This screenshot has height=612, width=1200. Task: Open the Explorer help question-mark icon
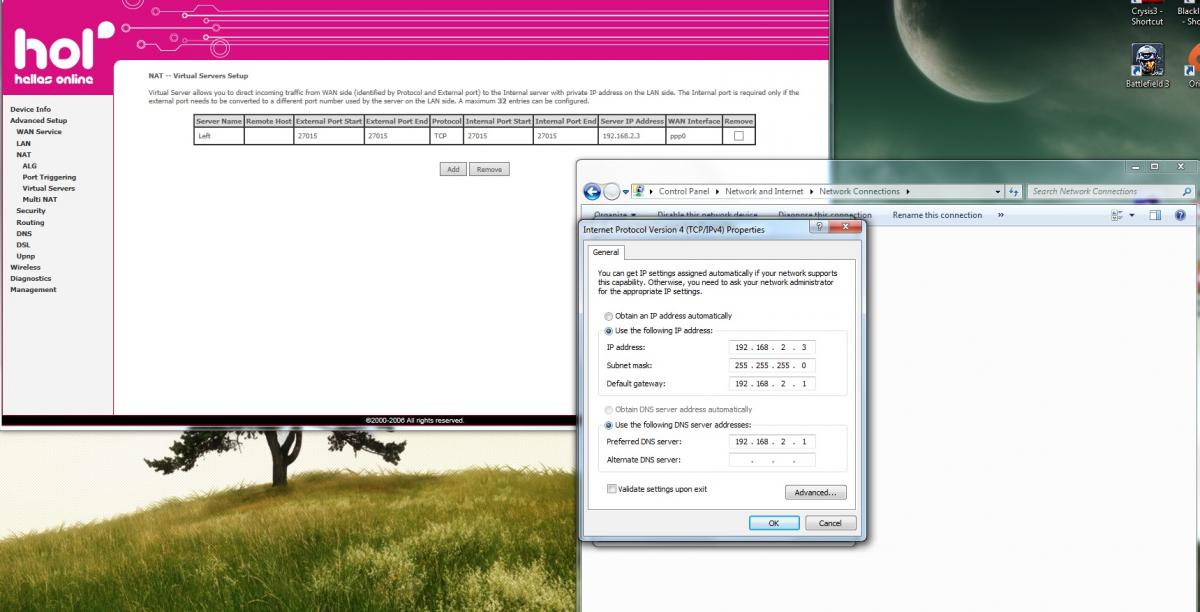tap(1180, 215)
